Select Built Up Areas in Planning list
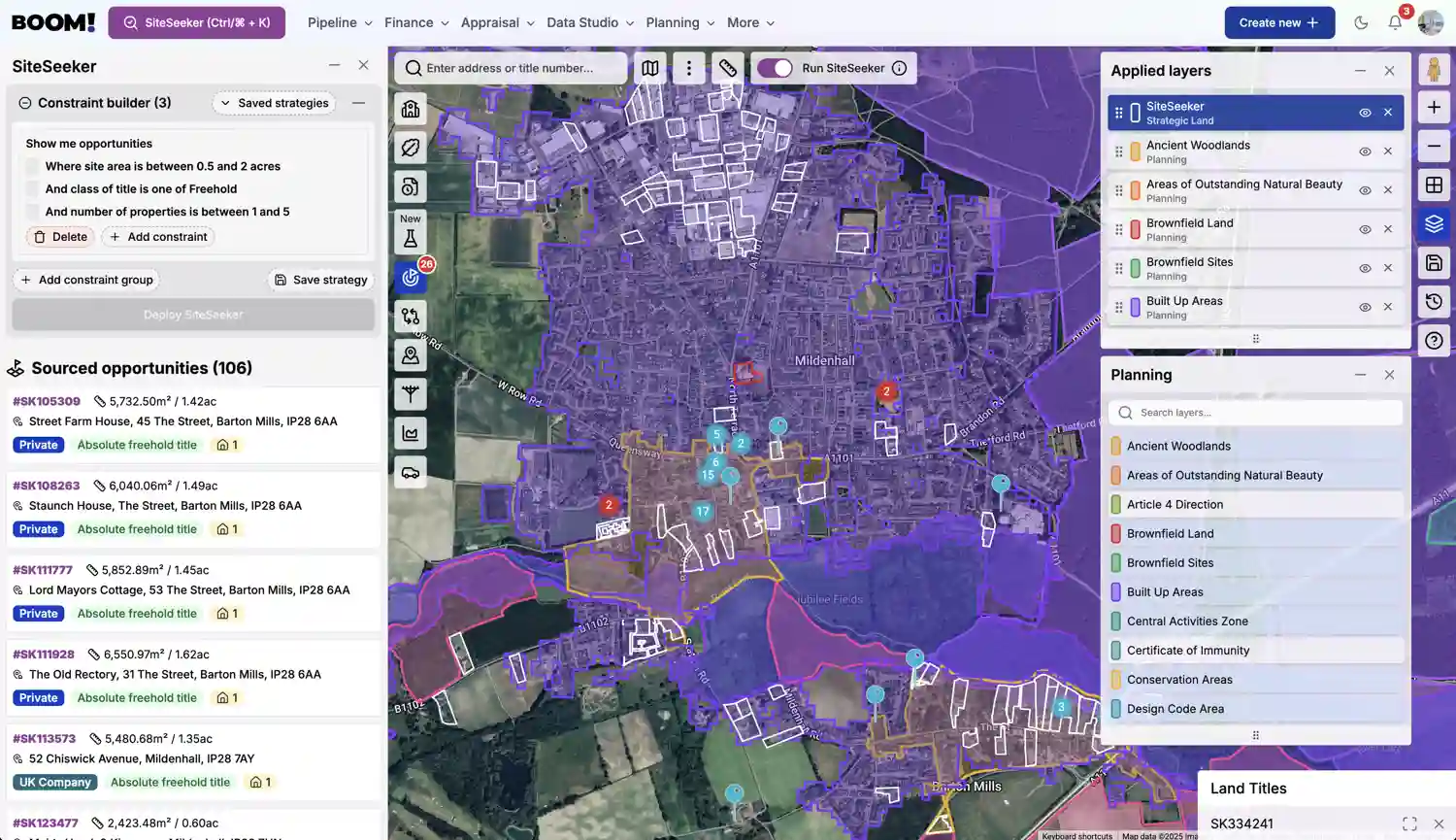 [x=1256, y=592]
